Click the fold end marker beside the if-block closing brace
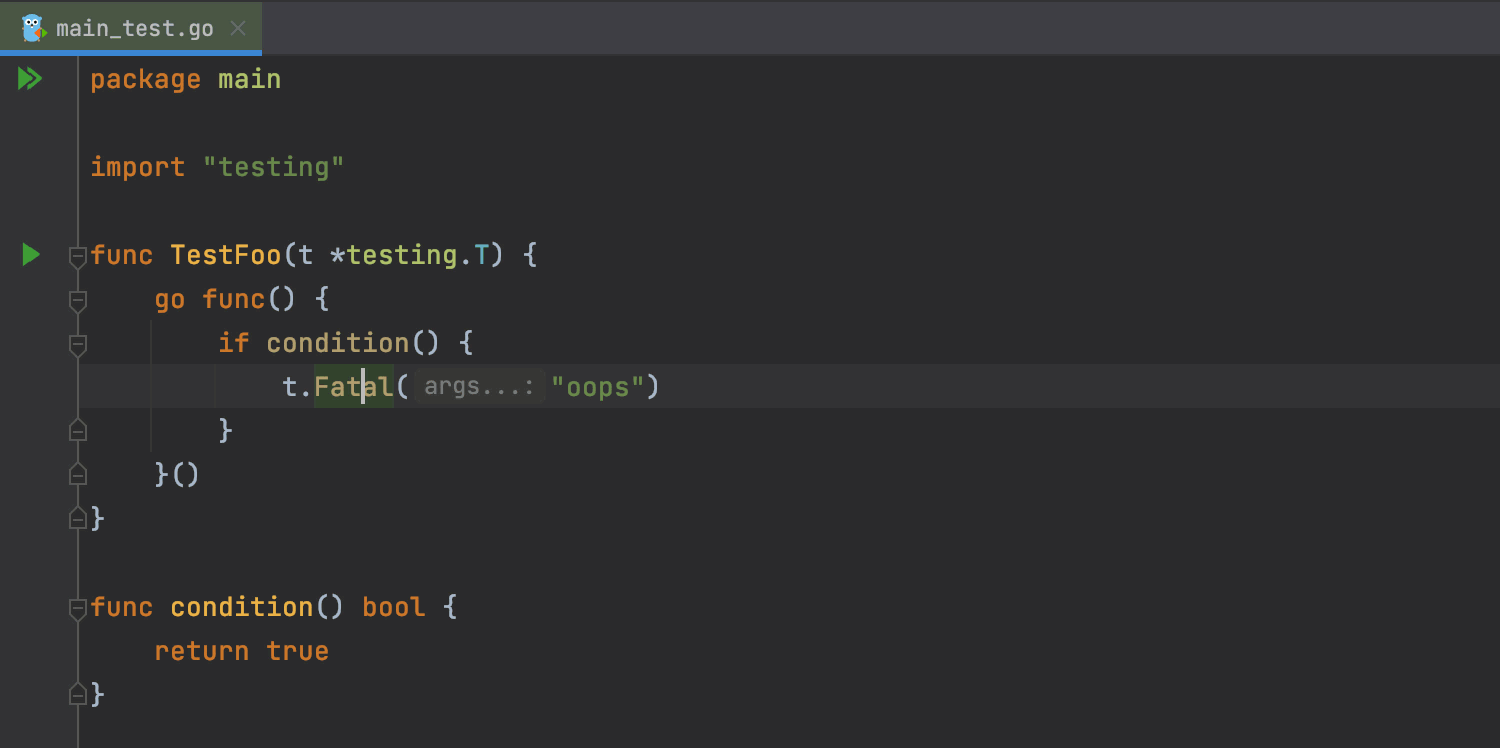Screen dimensions: 1500x748 tap(78, 430)
